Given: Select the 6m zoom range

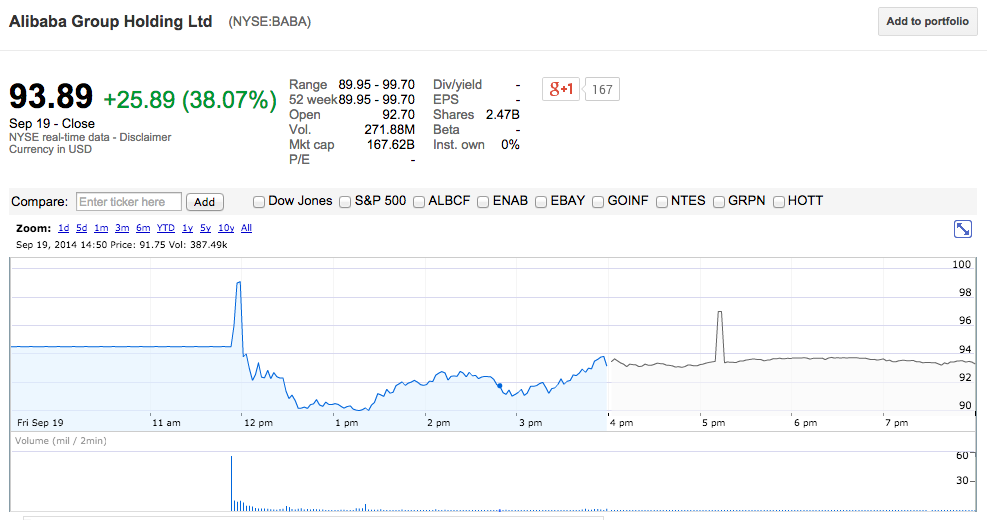Looking at the screenshot, I should click(x=143, y=228).
